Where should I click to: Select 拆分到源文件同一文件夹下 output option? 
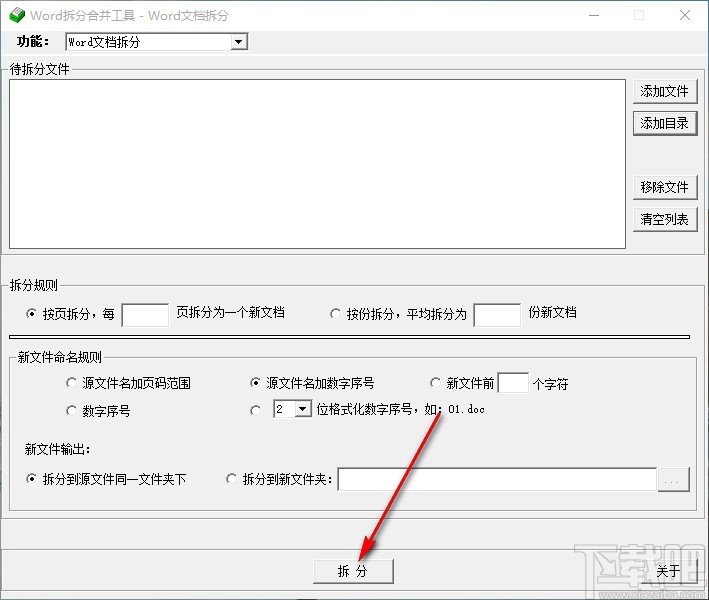31,479
